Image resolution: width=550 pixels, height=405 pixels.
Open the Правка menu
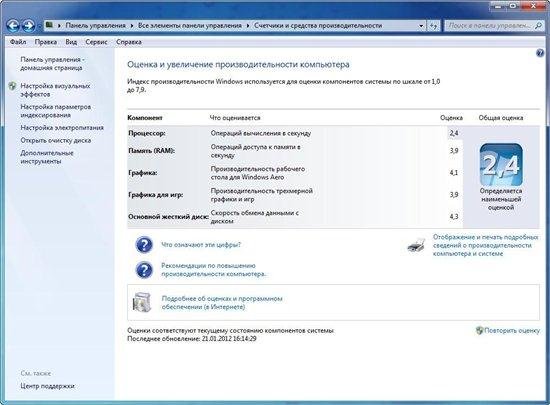pos(46,42)
